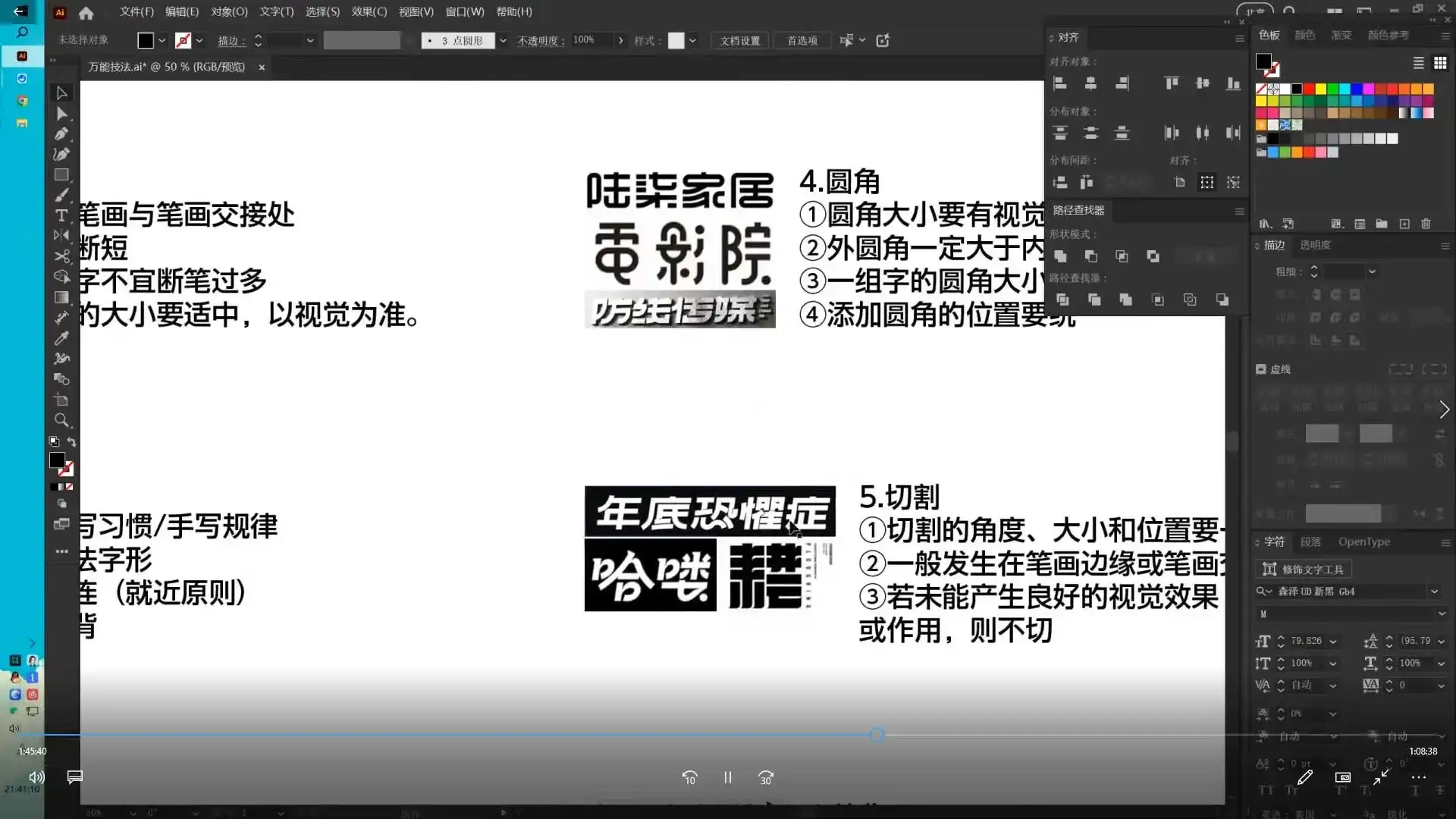Select the Type tool
Viewport: 1456px width, 819px height.
point(62,215)
